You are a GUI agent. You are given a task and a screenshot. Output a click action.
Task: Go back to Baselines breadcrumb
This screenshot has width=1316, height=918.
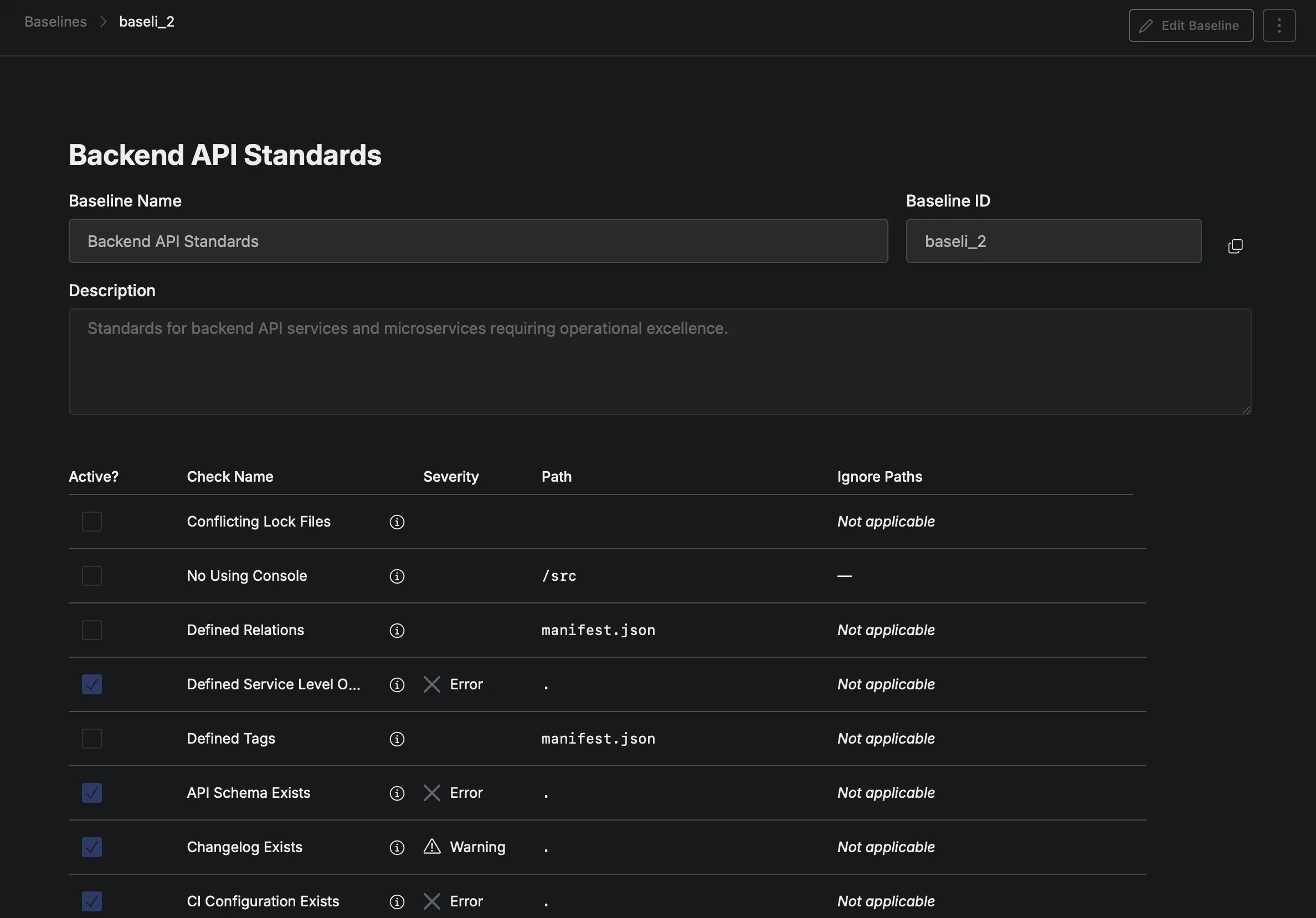[x=55, y=22]
